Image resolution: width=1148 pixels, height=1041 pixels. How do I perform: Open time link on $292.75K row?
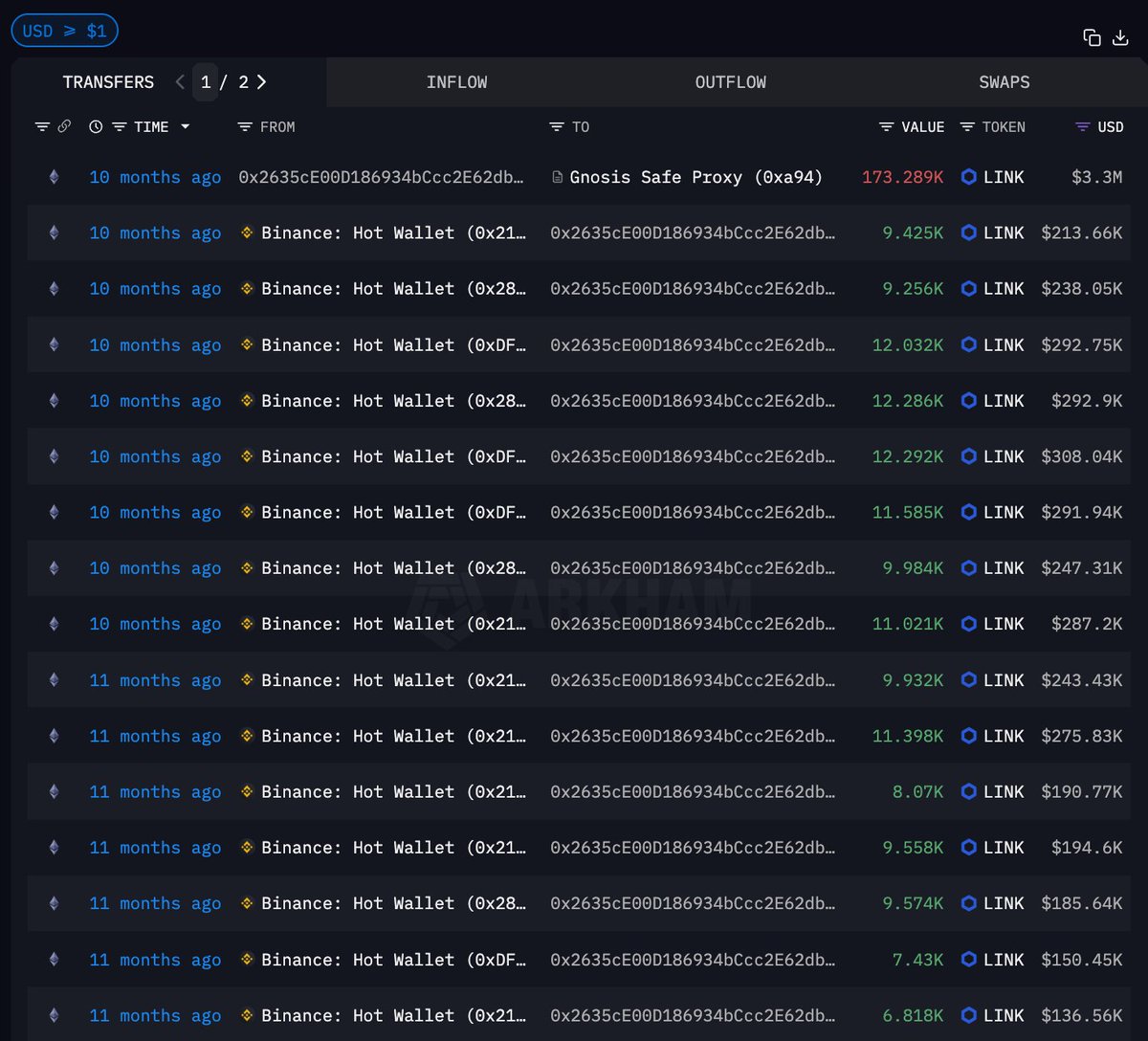(155, 344)
